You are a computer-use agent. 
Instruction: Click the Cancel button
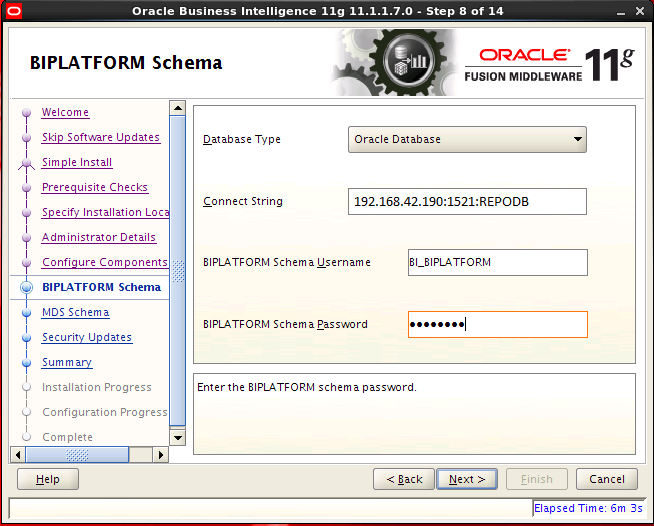tap(607, 479)
